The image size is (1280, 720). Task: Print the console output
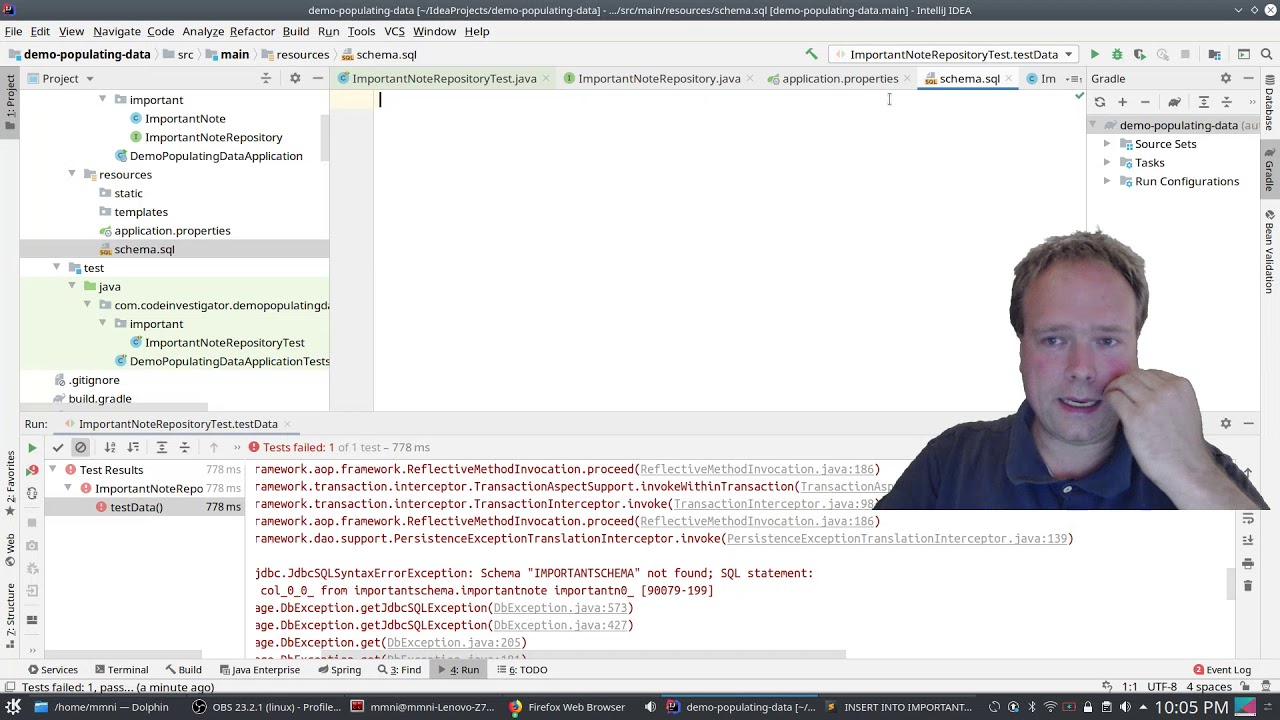(x=1248, y=564)
